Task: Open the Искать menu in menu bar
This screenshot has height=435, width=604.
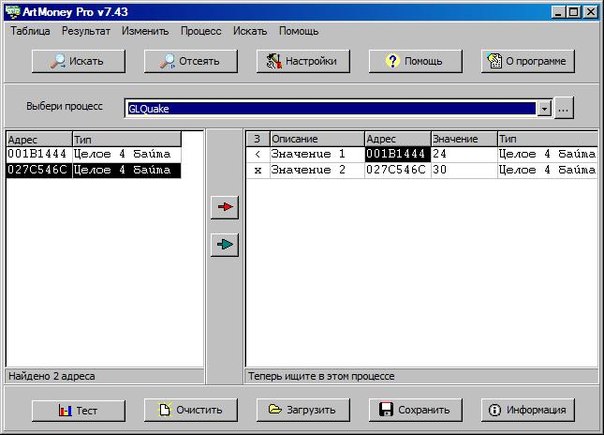Action: tap(250, 31)
